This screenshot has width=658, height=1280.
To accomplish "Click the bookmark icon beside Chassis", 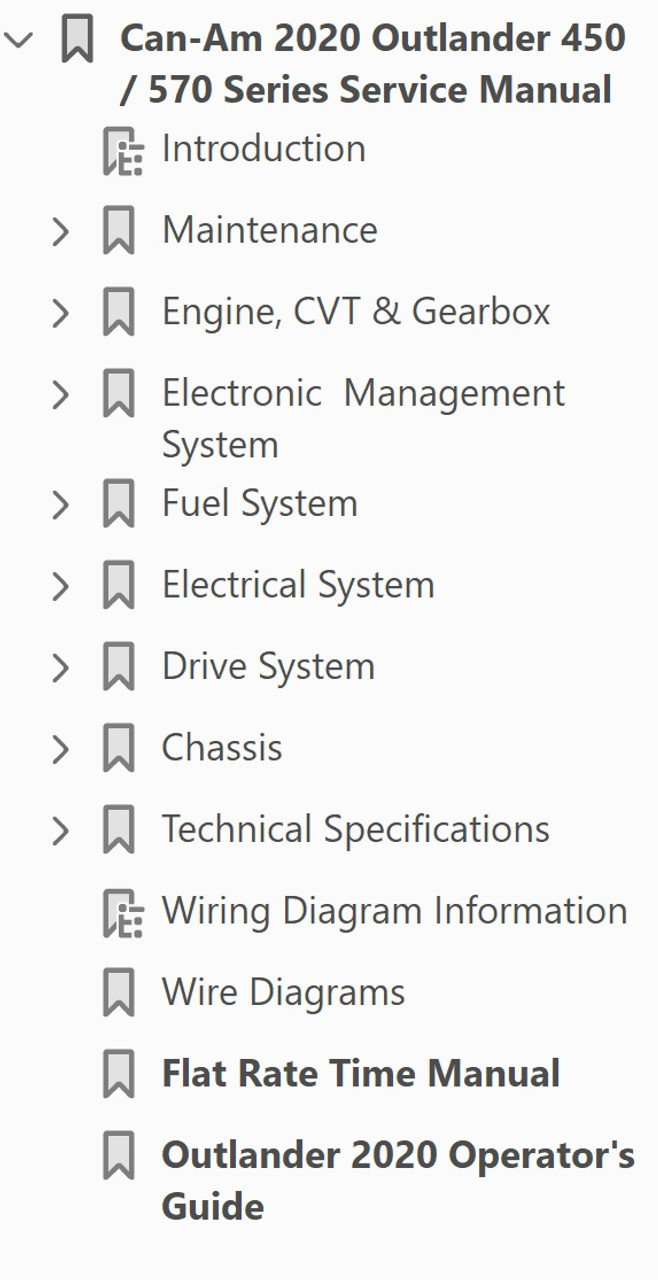I will 119,748.
